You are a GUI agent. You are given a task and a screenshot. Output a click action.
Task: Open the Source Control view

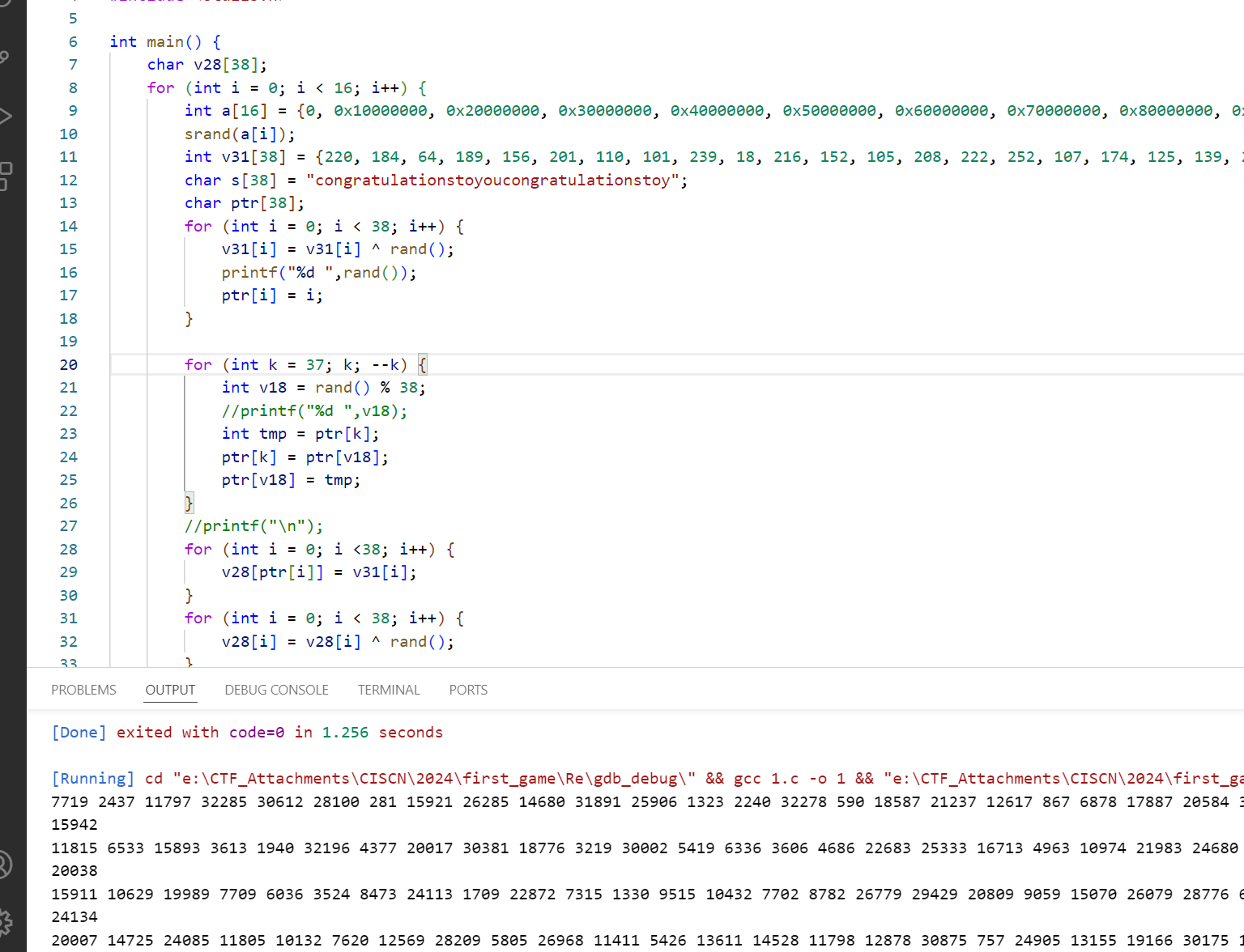click(x=5, y=57)
